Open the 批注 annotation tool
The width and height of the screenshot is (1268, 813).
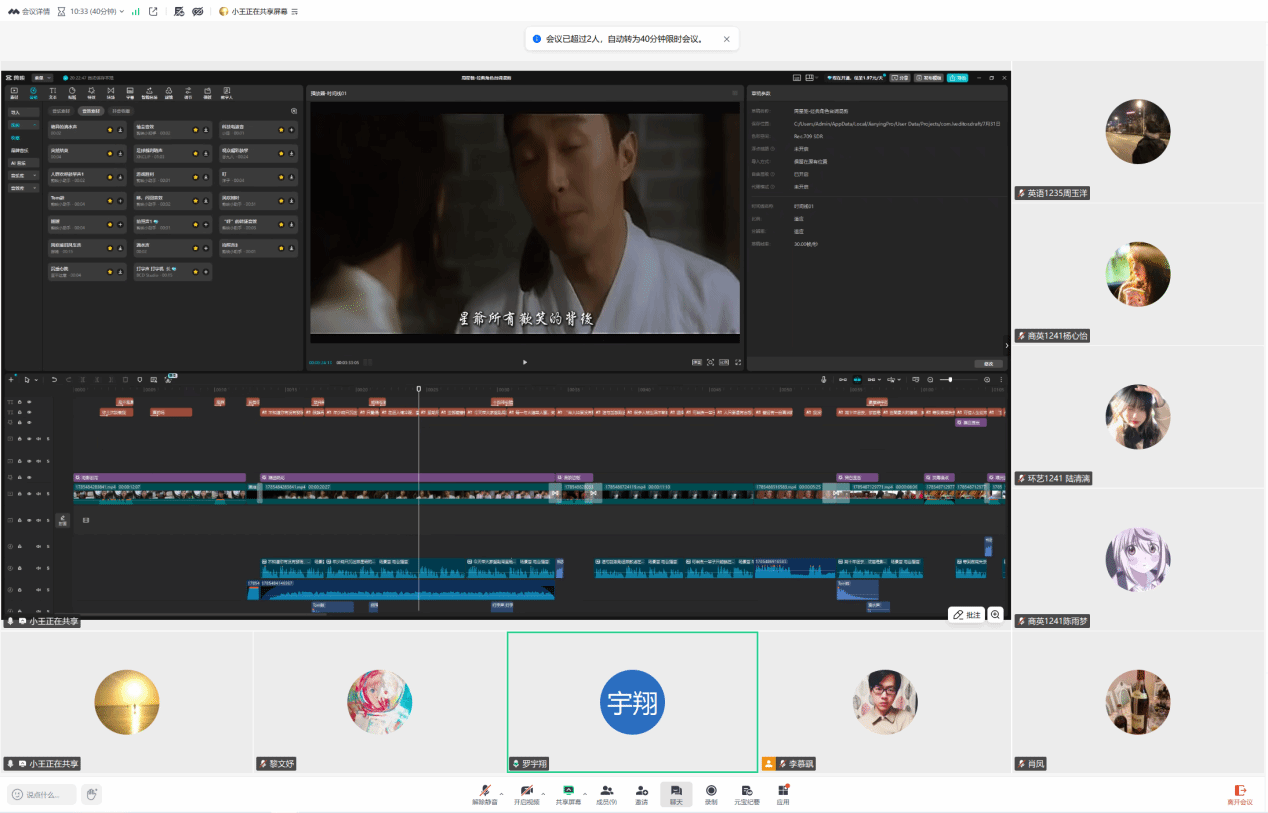[x=966, y=614]
